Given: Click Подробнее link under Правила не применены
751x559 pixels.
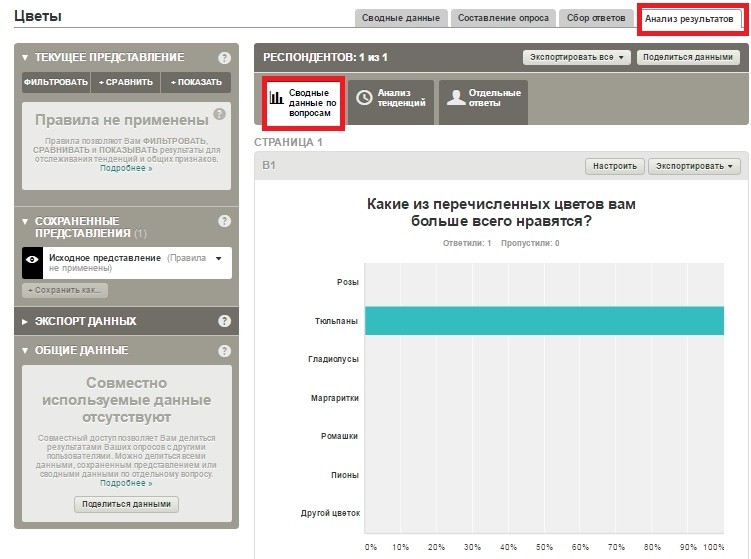Looking at the screenshot, I should pos(126,168).
